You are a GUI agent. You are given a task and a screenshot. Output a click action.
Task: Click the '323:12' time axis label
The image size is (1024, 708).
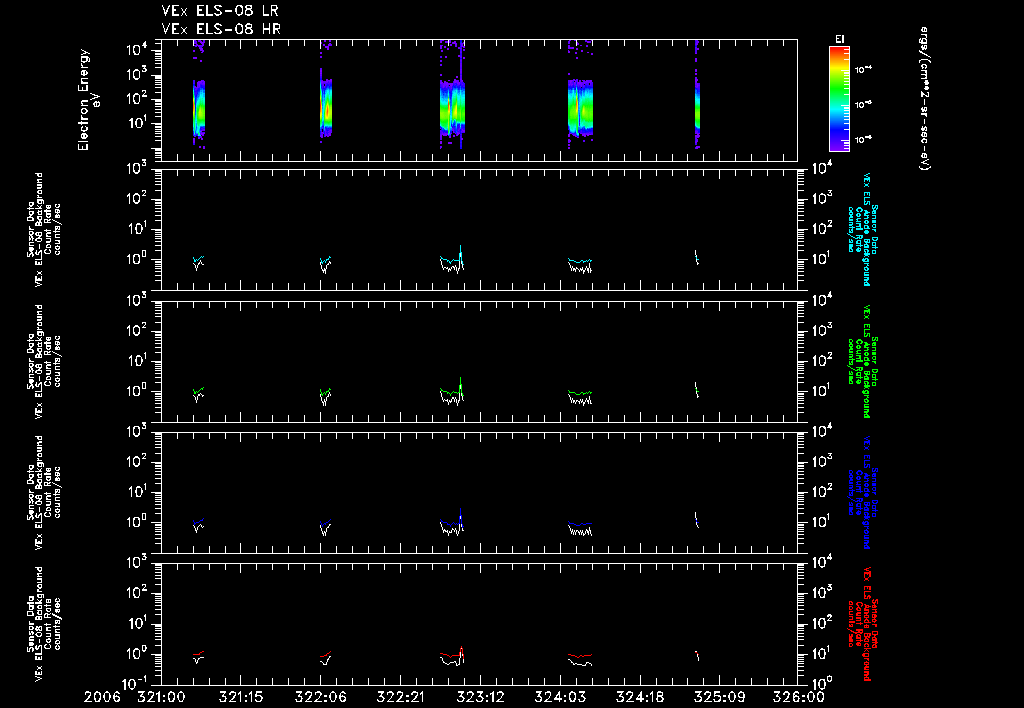click(479, 698)
